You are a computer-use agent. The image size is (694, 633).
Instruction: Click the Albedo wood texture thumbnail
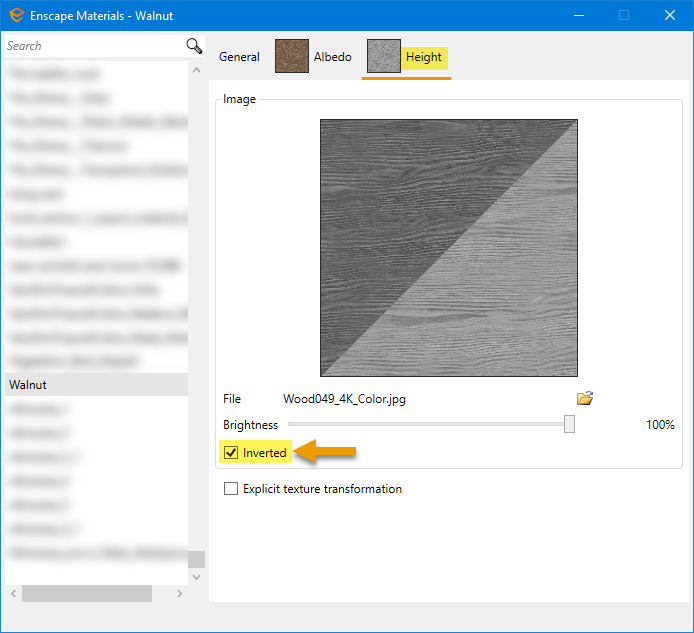click(x=292, y=57)
